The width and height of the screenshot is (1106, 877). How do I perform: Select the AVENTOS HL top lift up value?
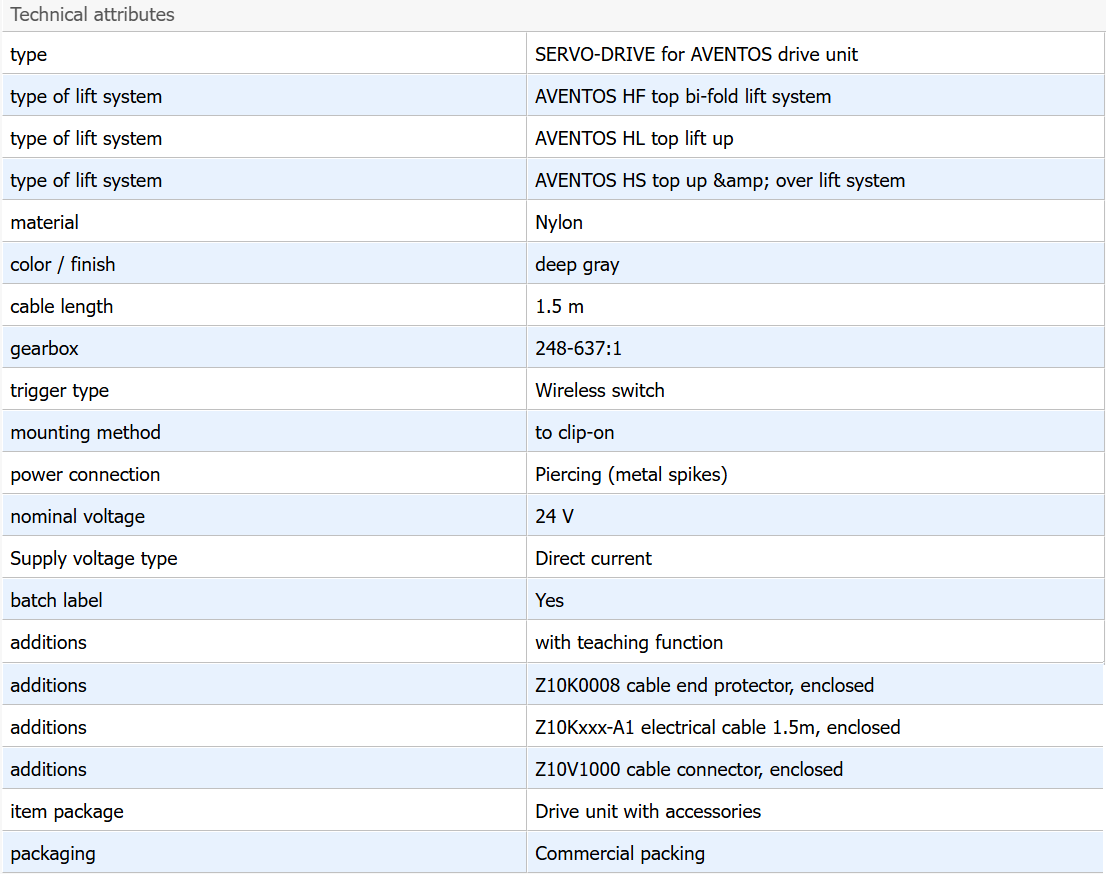coord(635,139)
